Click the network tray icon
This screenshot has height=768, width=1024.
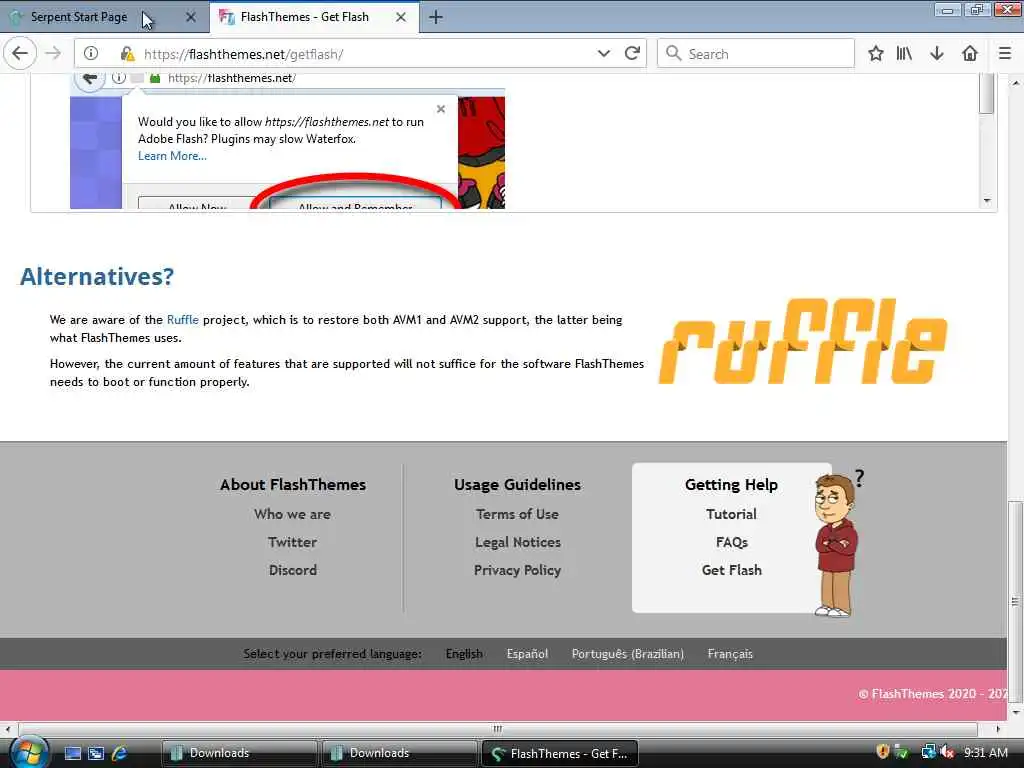pyautogui.click(x=927, y=752)
